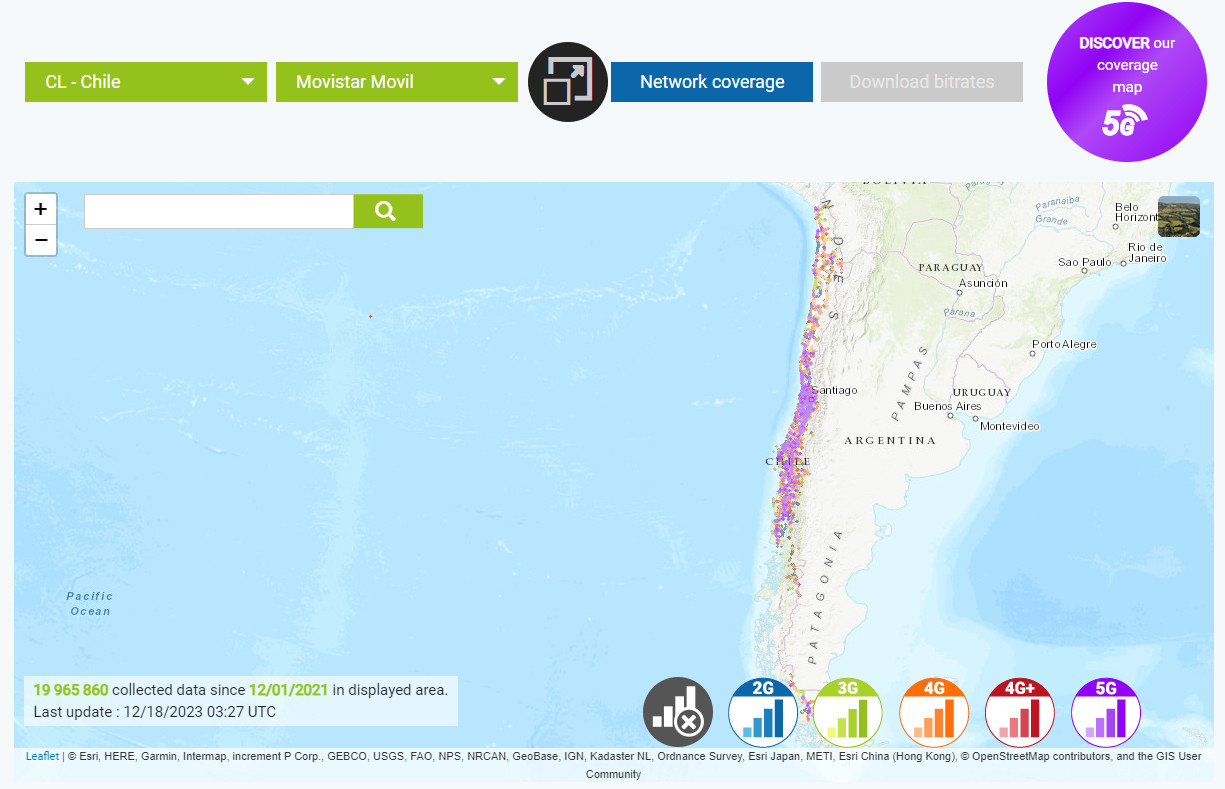Viewport: 1225px width, 789px height.
Task: Click the fullscreen expand icon
Action: 567,82
